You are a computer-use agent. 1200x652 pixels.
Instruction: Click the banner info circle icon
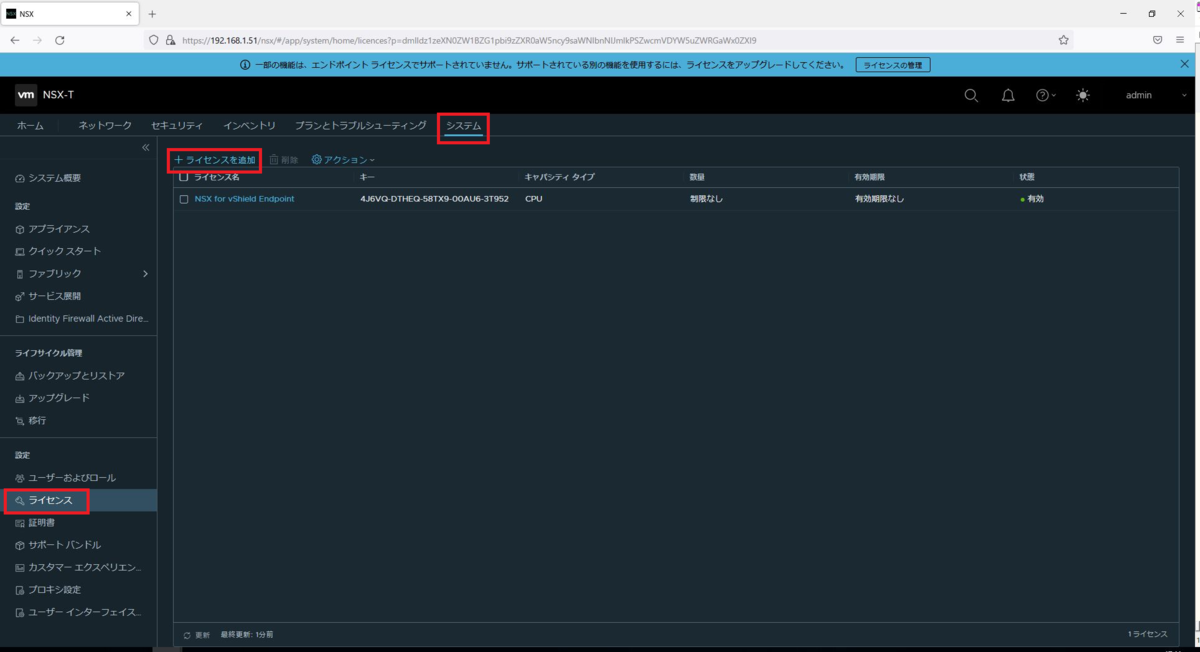tap(245, 64)
